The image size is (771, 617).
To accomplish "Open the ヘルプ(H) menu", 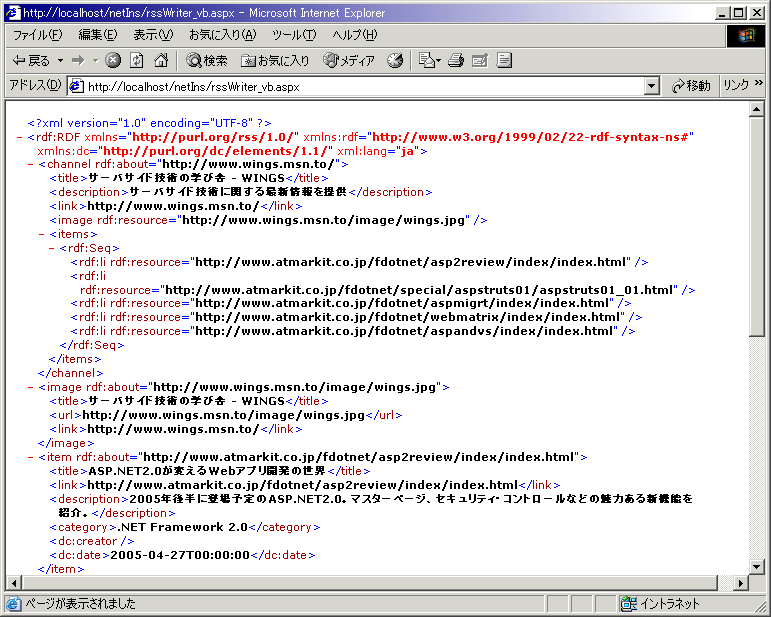I will pyautogui.click(x=355, y=35).
